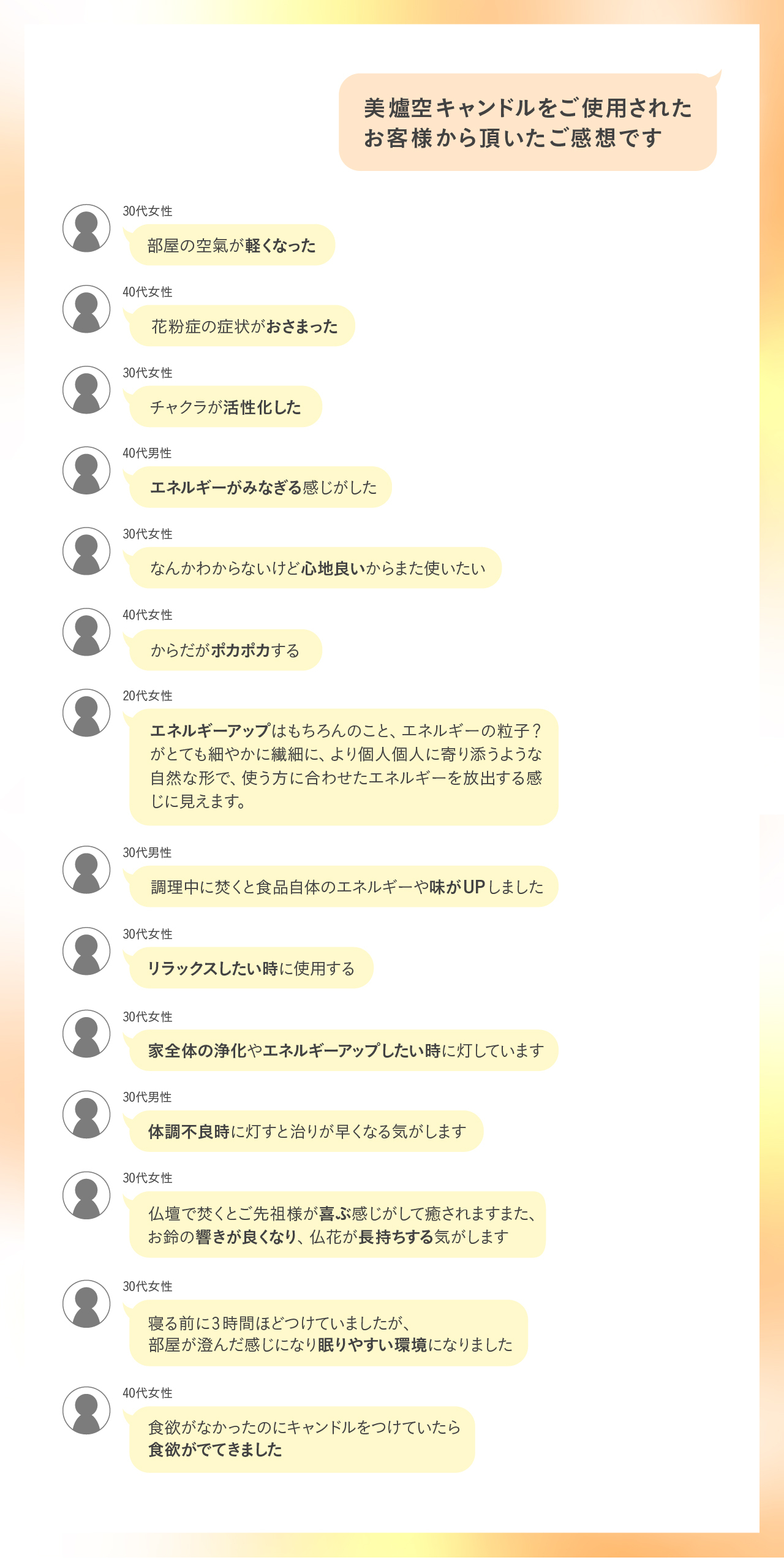Click the 20代女性 reviewer's avatar icon
This screenshot has width=784, height=1560.
86,713
